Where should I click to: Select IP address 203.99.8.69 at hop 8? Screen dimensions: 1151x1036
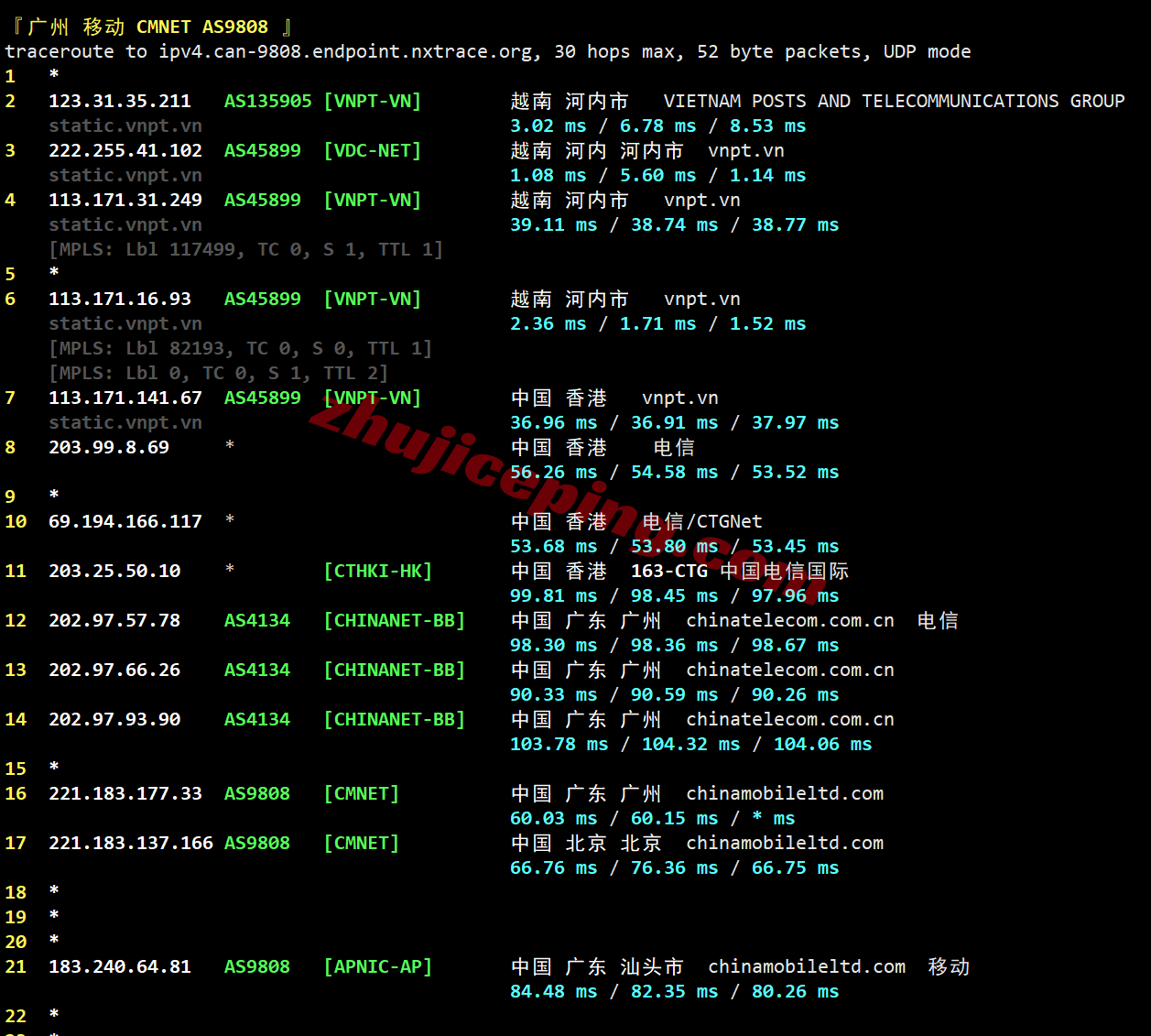[x=108, y=447]
